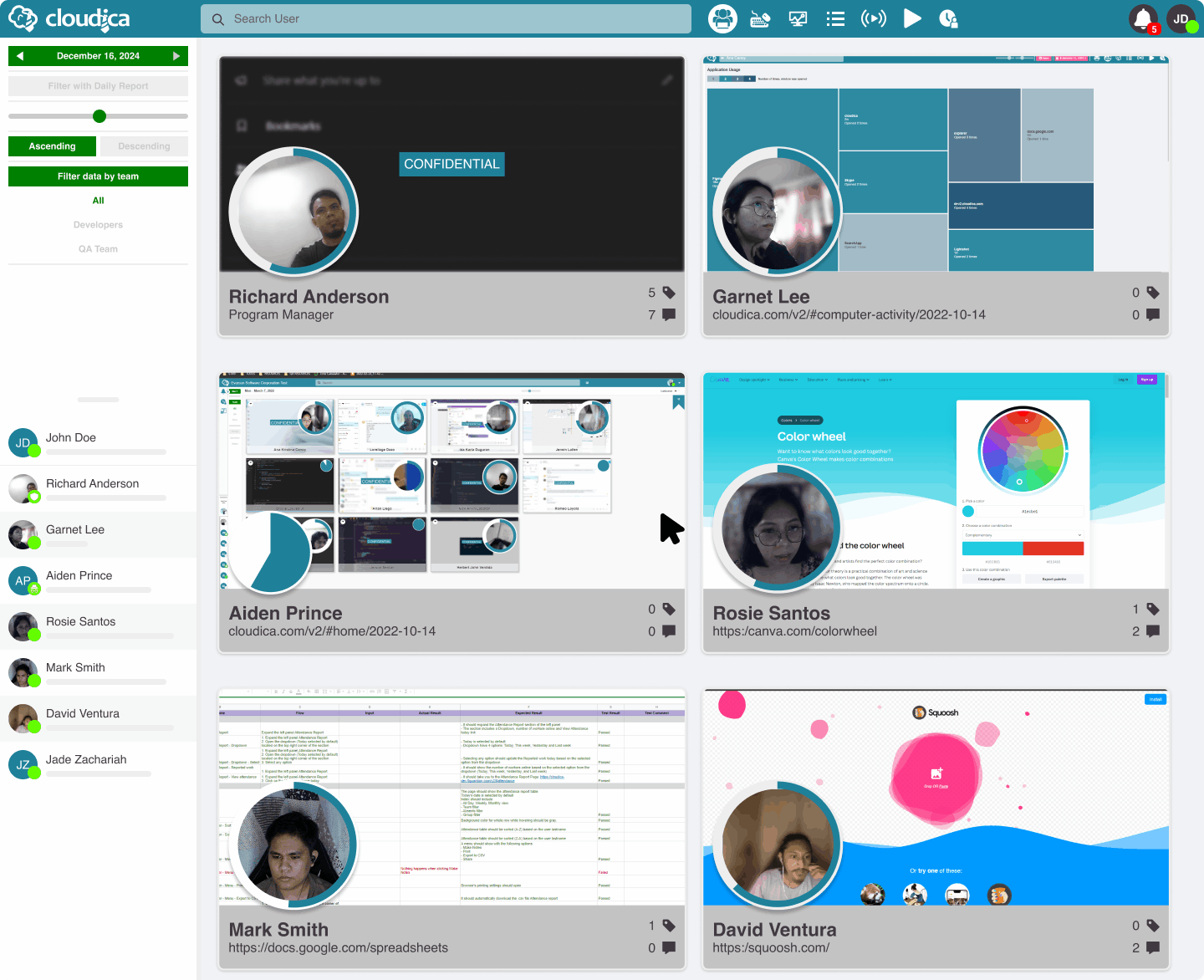Filter data by QA Team
The width and height of the screenshot is (1204, 980).
pyautogui.click(x=98, y=248)
